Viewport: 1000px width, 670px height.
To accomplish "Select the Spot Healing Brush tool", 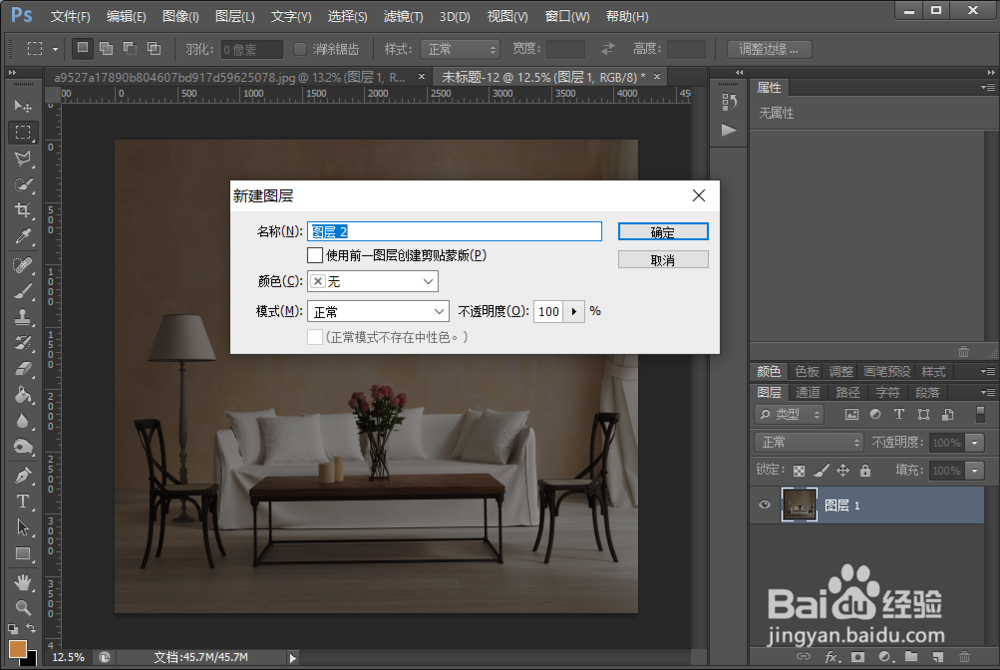I will pos(23,265).
